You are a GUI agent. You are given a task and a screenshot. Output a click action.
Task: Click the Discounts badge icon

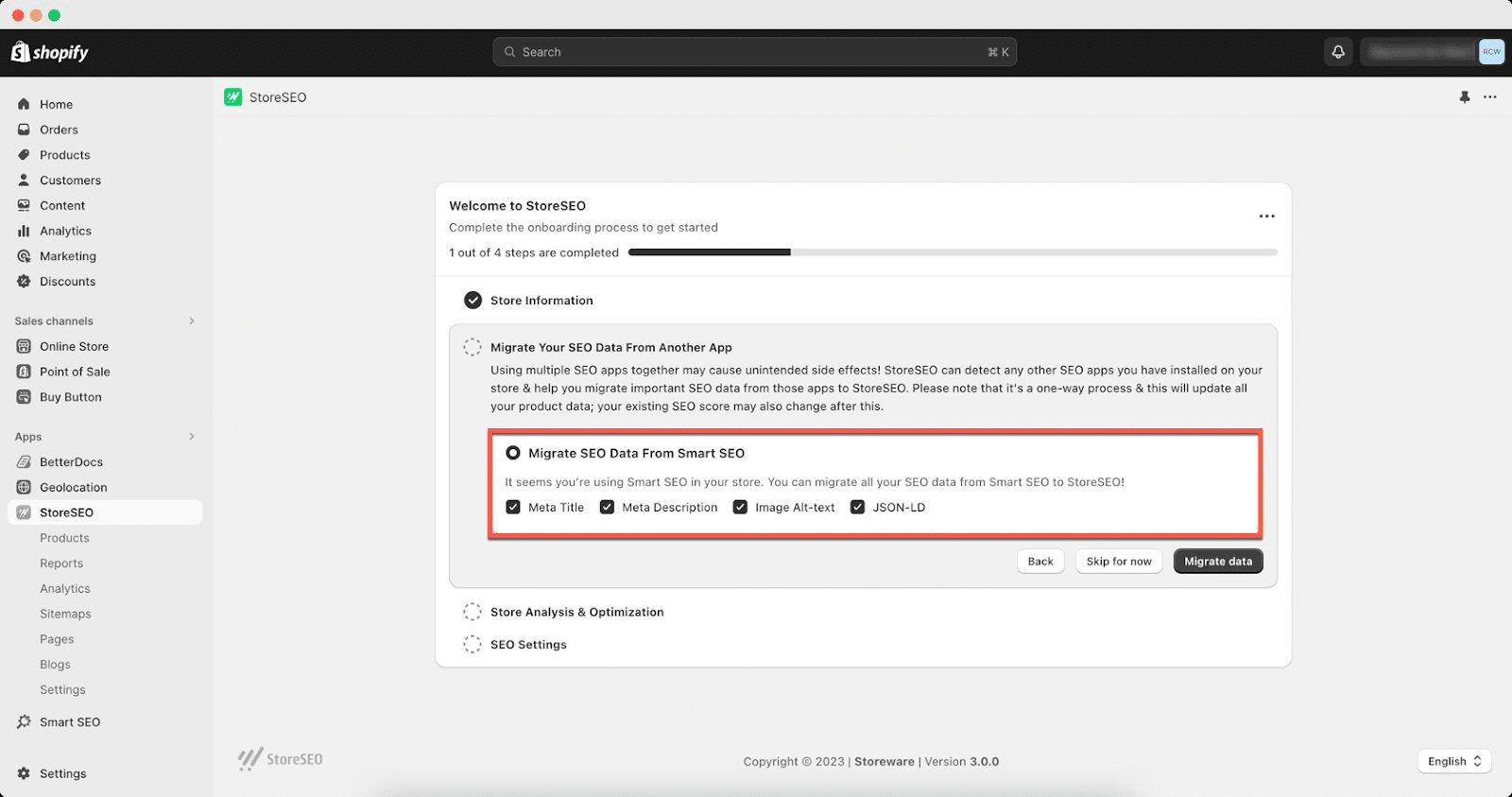tap(24, 281)
